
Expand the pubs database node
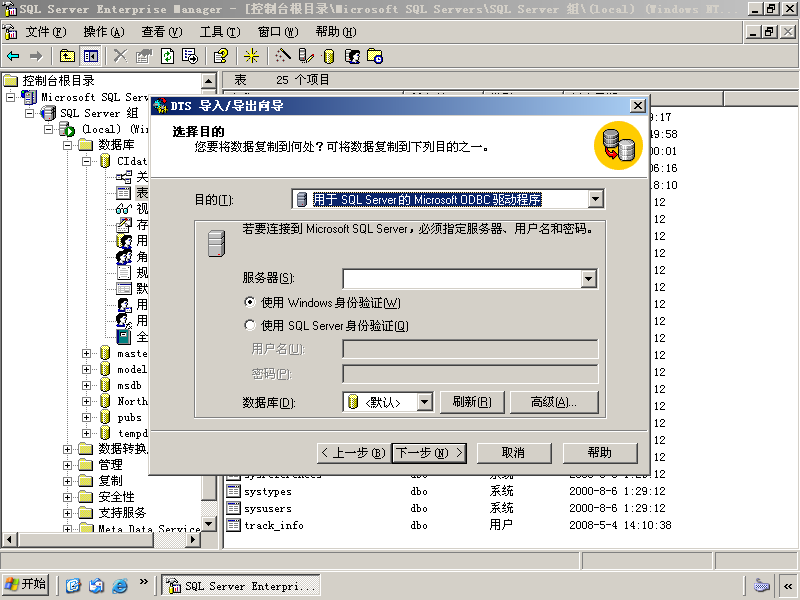86,417
